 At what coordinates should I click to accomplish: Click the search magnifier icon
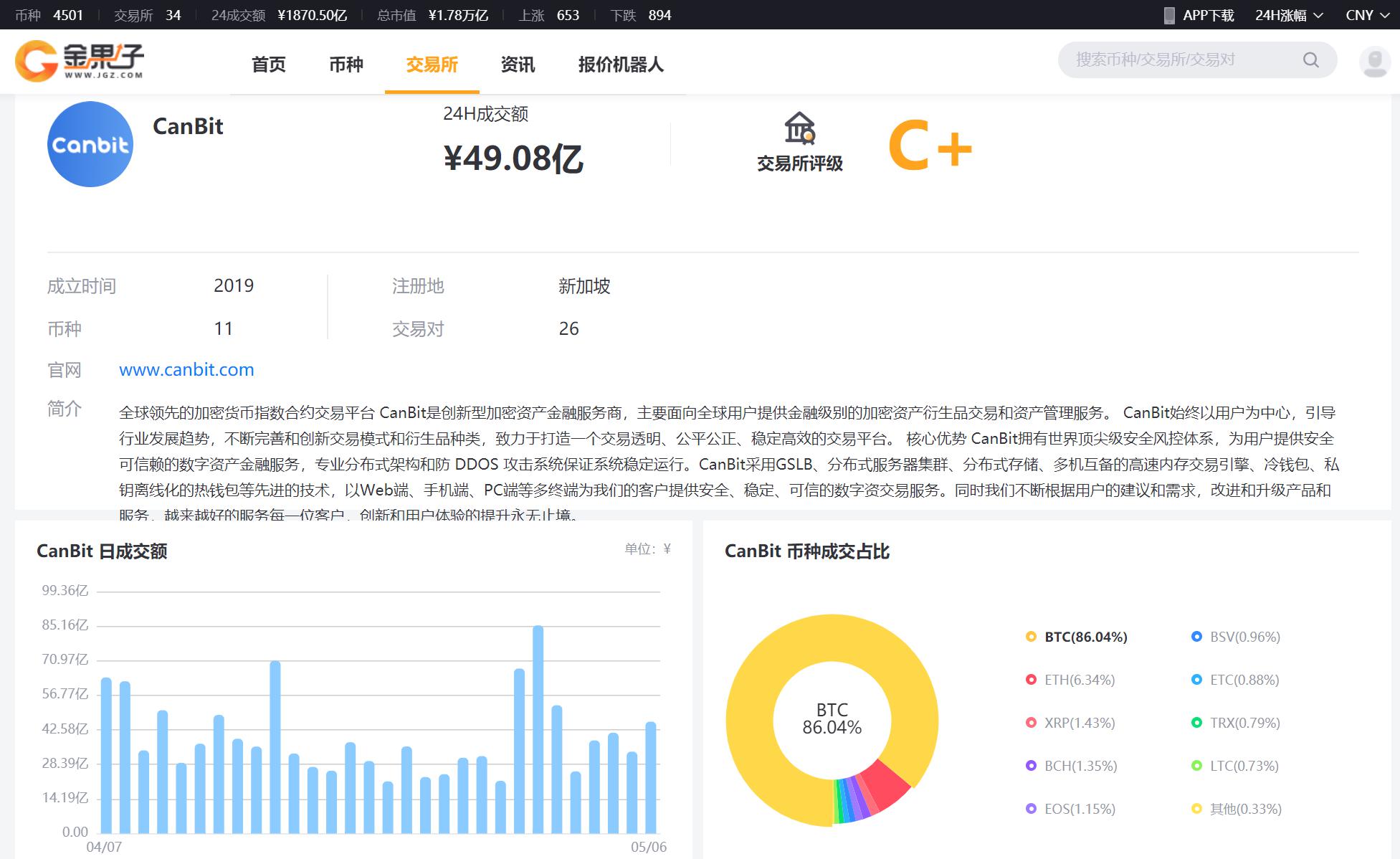coord(1310,60)
